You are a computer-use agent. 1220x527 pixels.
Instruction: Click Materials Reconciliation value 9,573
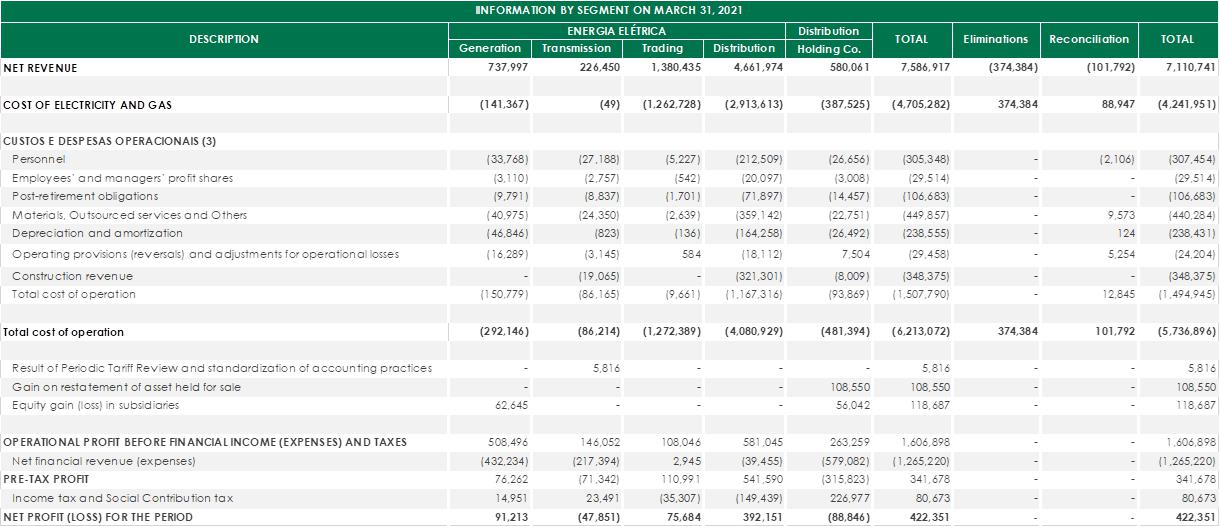[1122, 215]
